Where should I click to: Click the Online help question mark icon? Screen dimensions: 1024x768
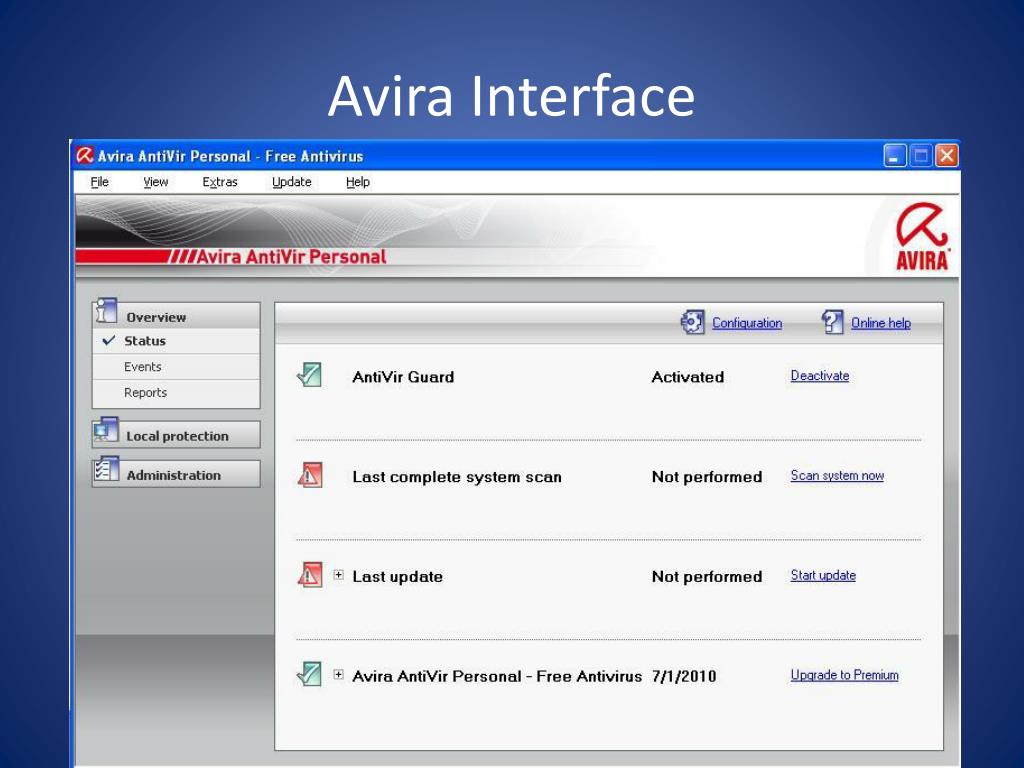(x=832, y=322)
